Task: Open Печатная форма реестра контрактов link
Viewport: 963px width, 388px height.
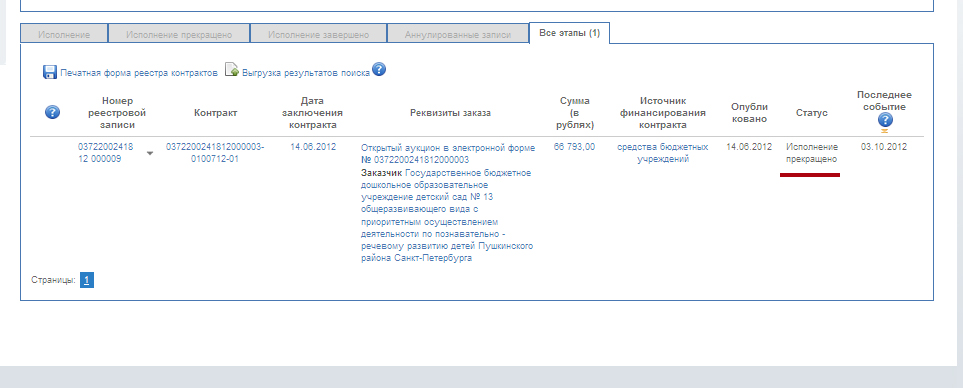Action: [139, 73]
